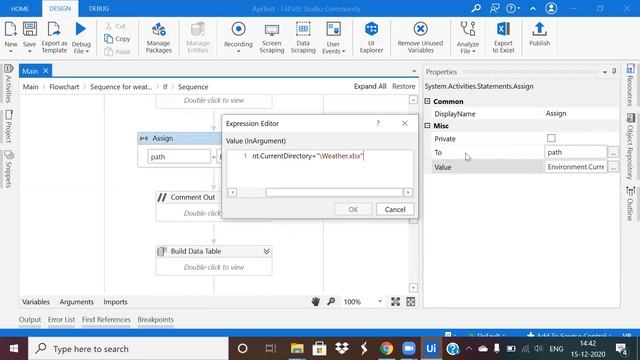
Task: Fit workflow to screen
Action: (x=395, y=302)
